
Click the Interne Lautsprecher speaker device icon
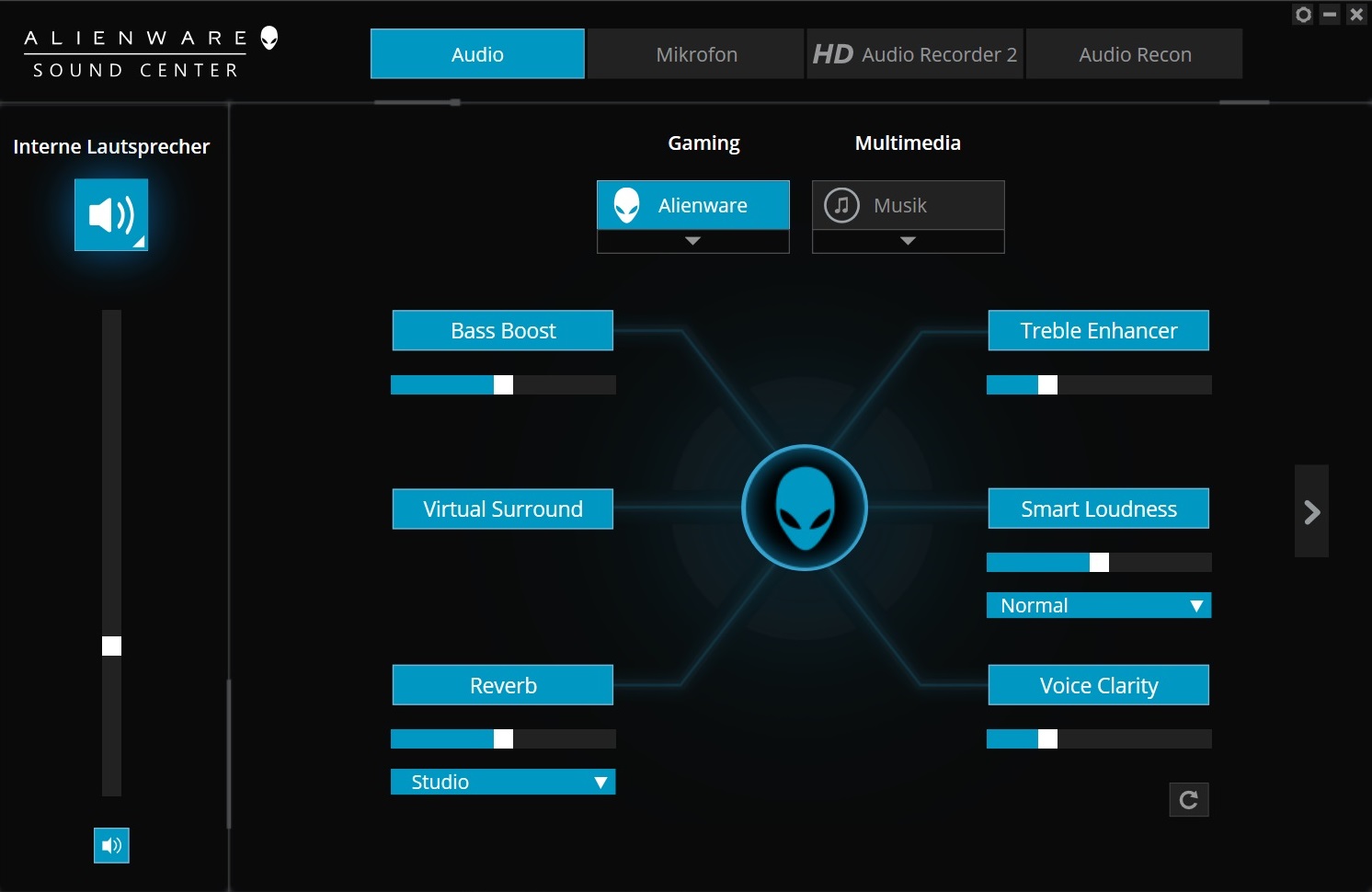(x=111, y=215)
